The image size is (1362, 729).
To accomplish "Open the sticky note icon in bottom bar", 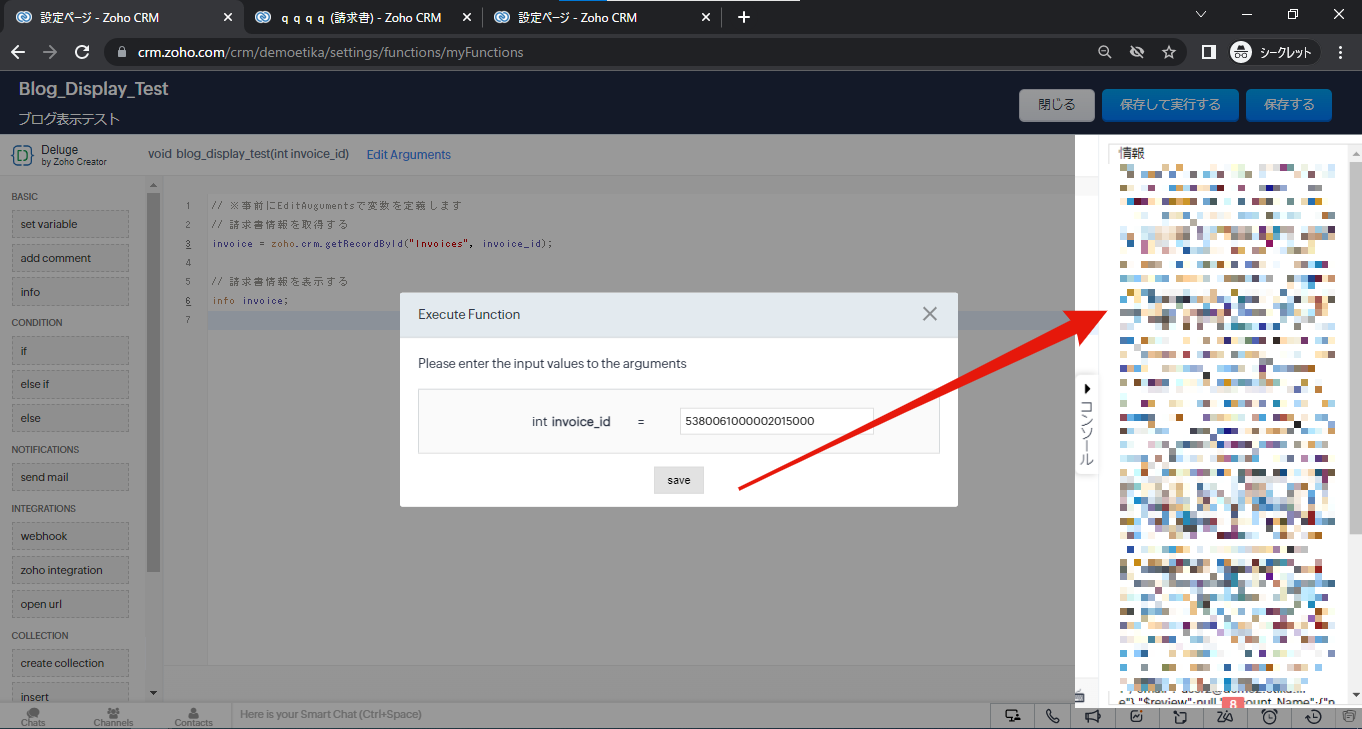I will (x=1181, y=716).
